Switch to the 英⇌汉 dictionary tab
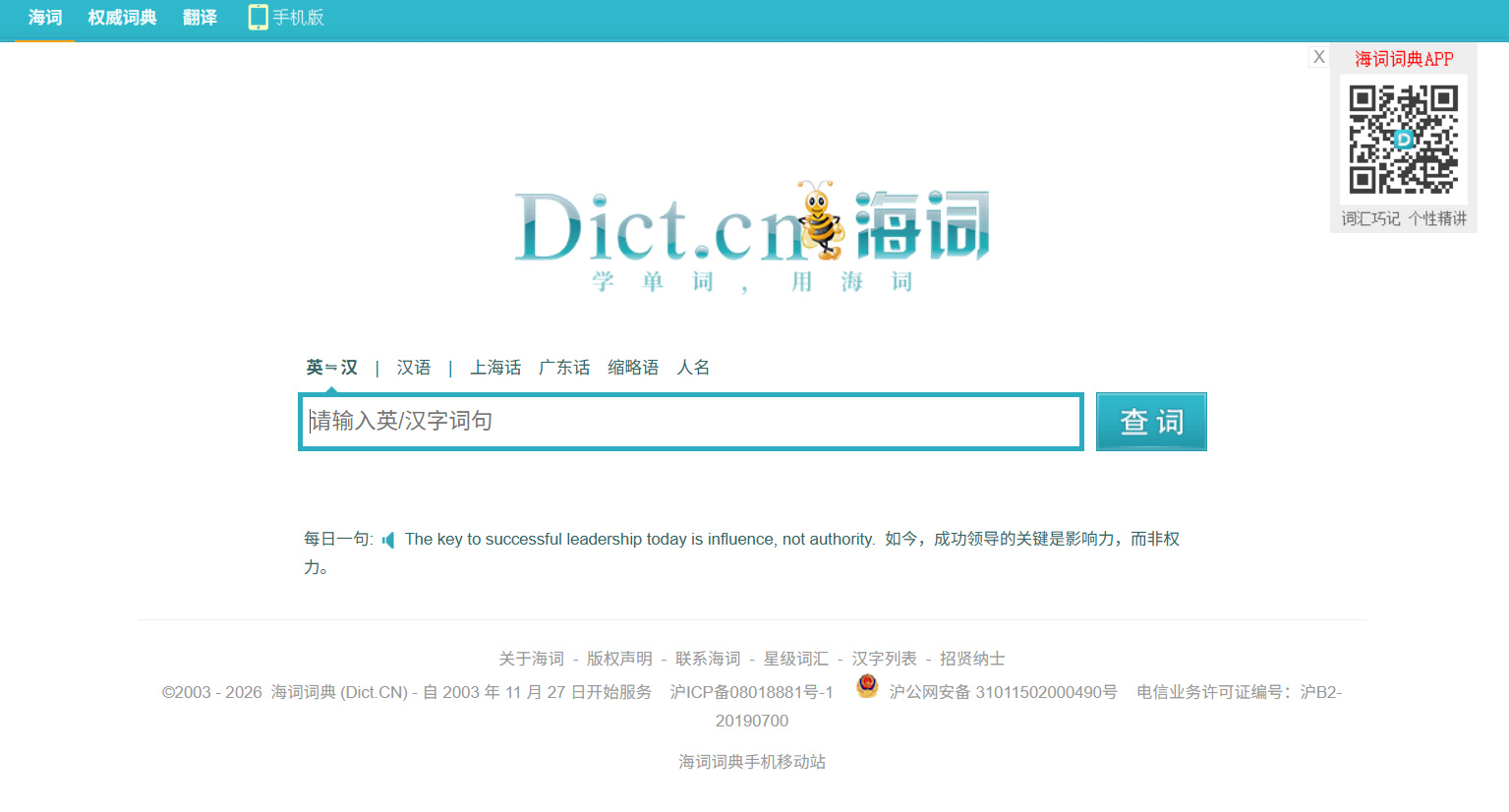The height and width of the screenshot is (812, 1509). coord(331,367)
